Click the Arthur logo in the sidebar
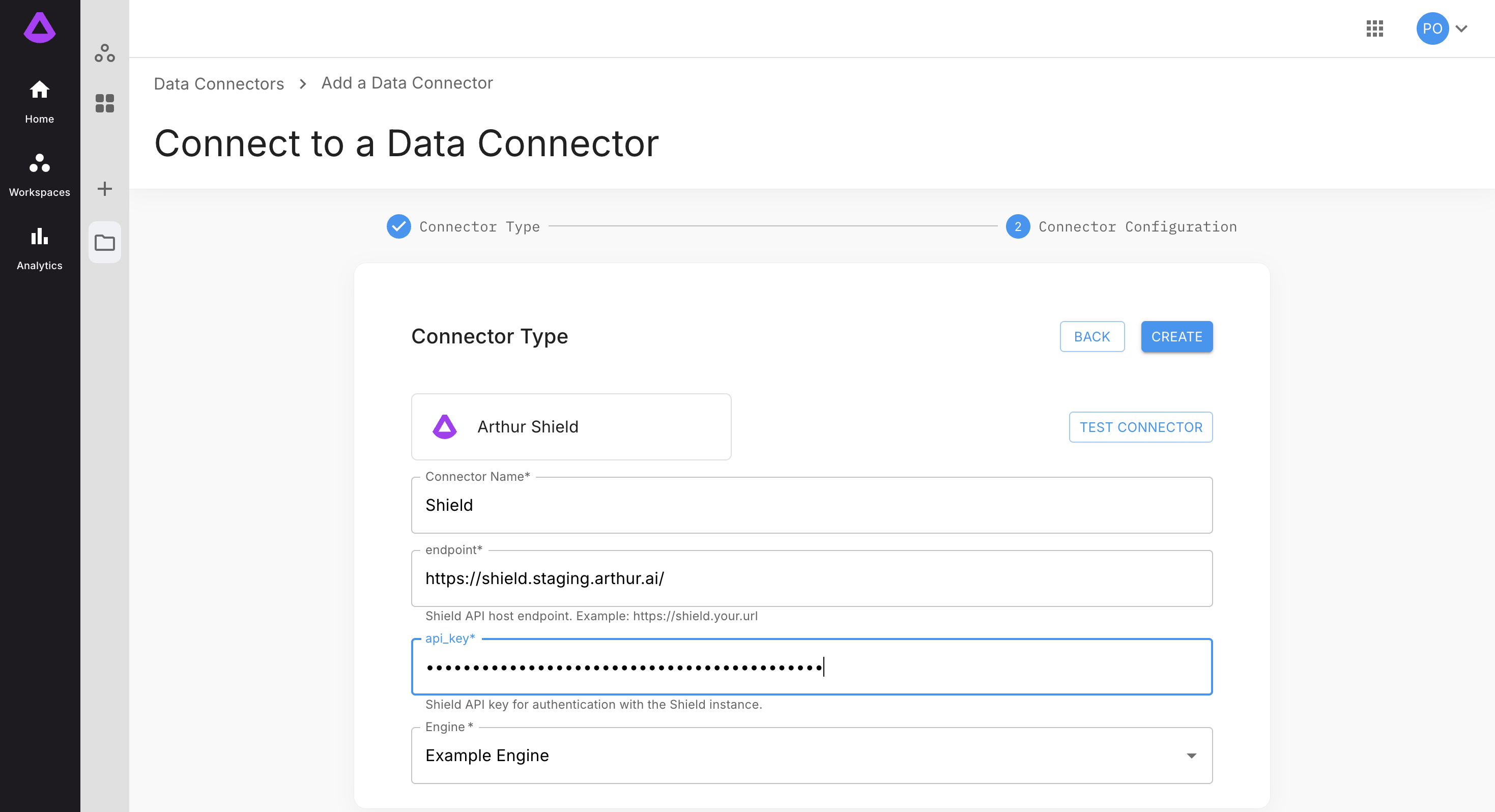The width and height of the screenshot is (1495, 812). pyautogui.click(x=40, y=28)
